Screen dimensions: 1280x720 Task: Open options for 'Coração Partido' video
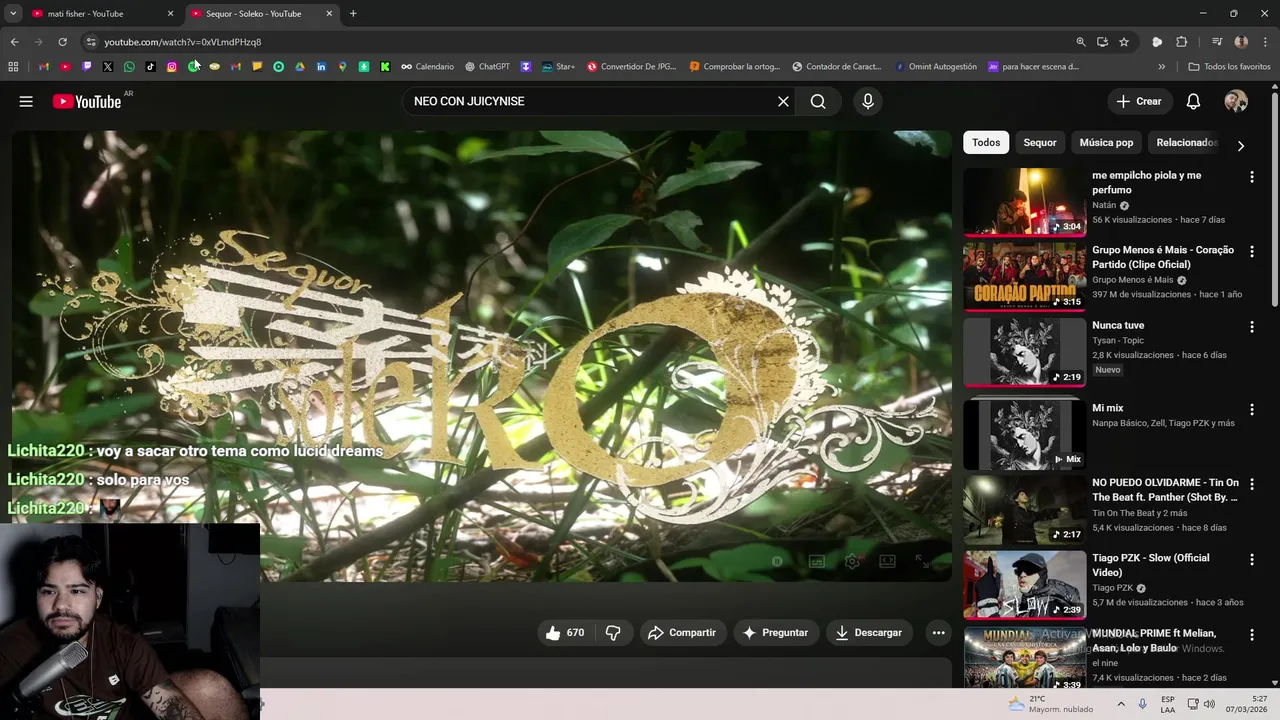point(1251,252)
